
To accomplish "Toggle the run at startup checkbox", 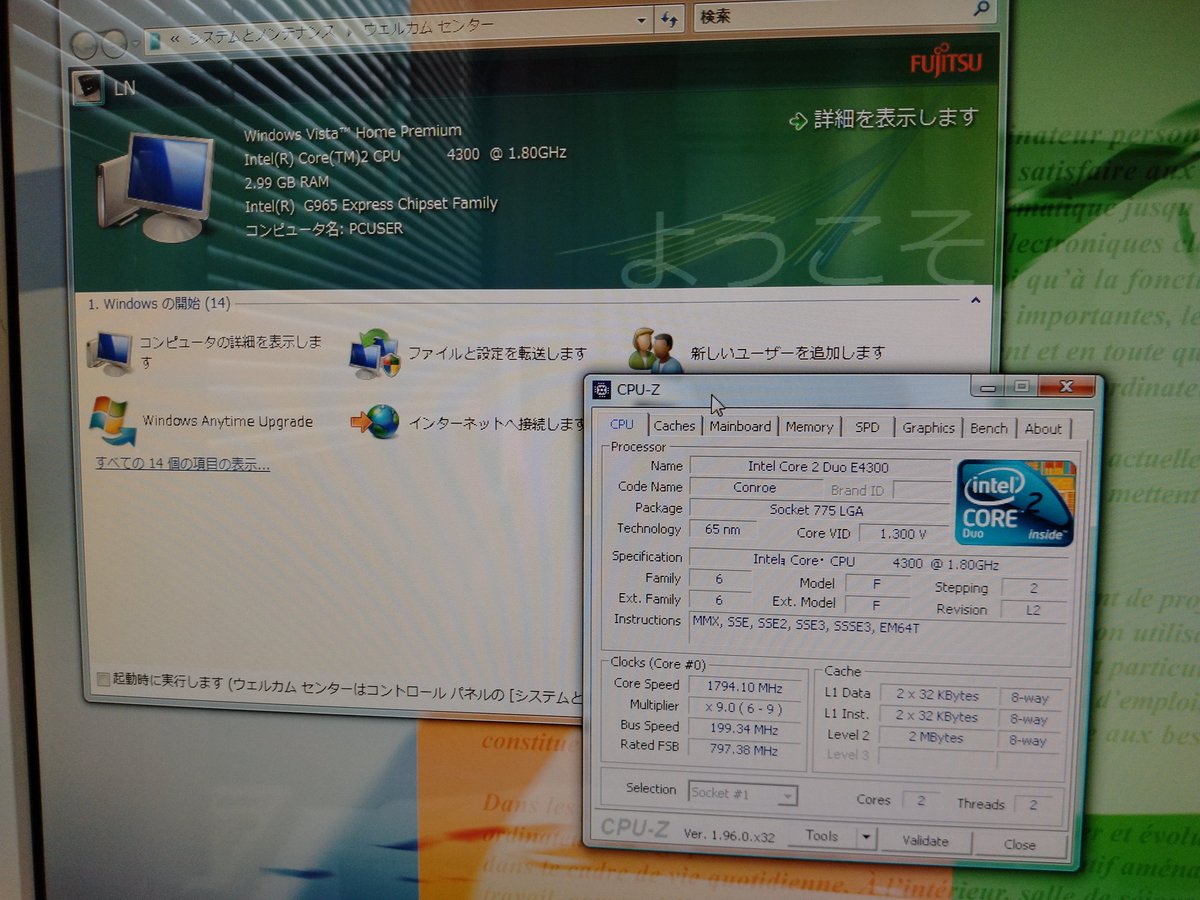I will (x=102, y=679).
